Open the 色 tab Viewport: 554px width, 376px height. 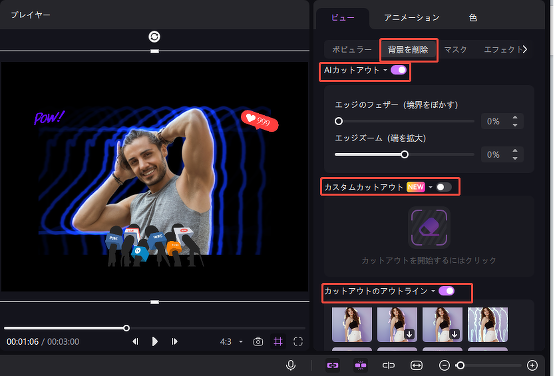[x=473, y=18]
